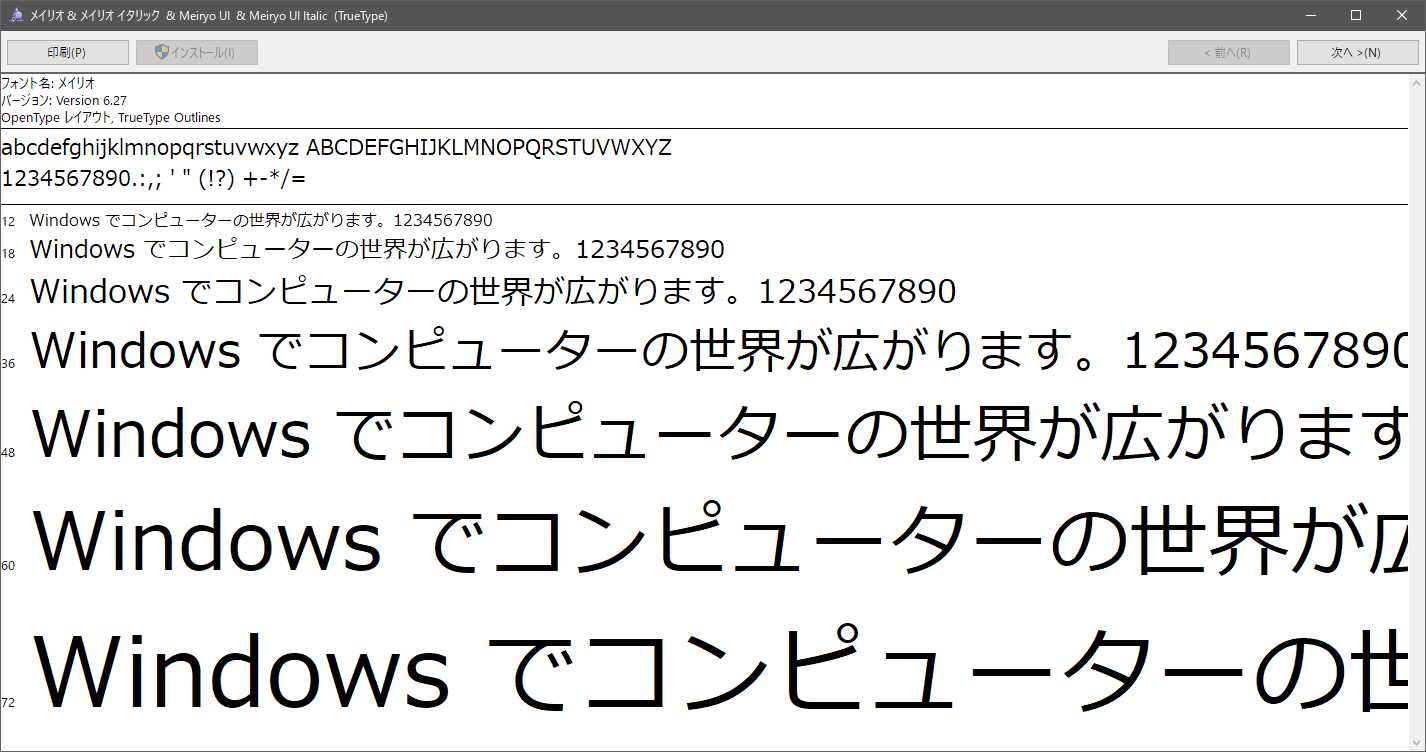Click the インストール(I) install button
The height and width of the screenshot is (752, 1426).
[197, 53]
